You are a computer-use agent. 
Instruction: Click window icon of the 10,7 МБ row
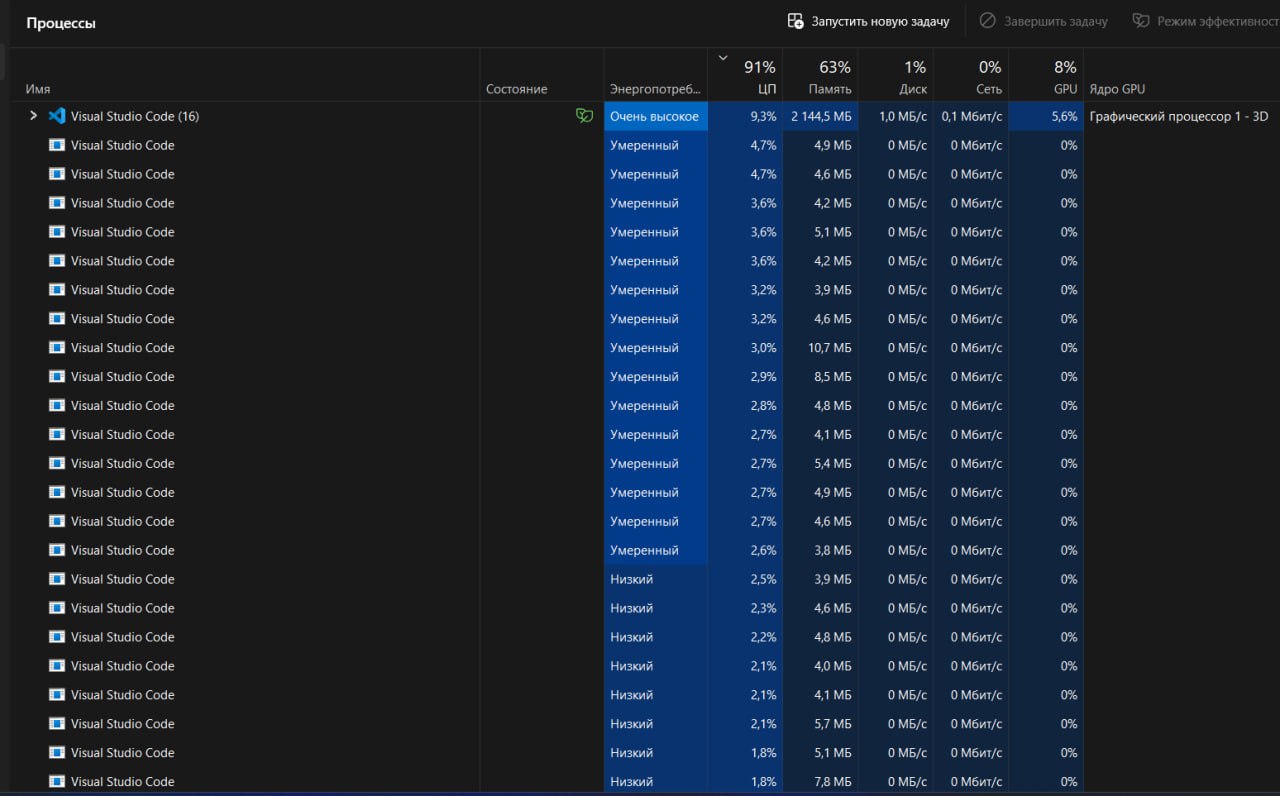point(57,348)
